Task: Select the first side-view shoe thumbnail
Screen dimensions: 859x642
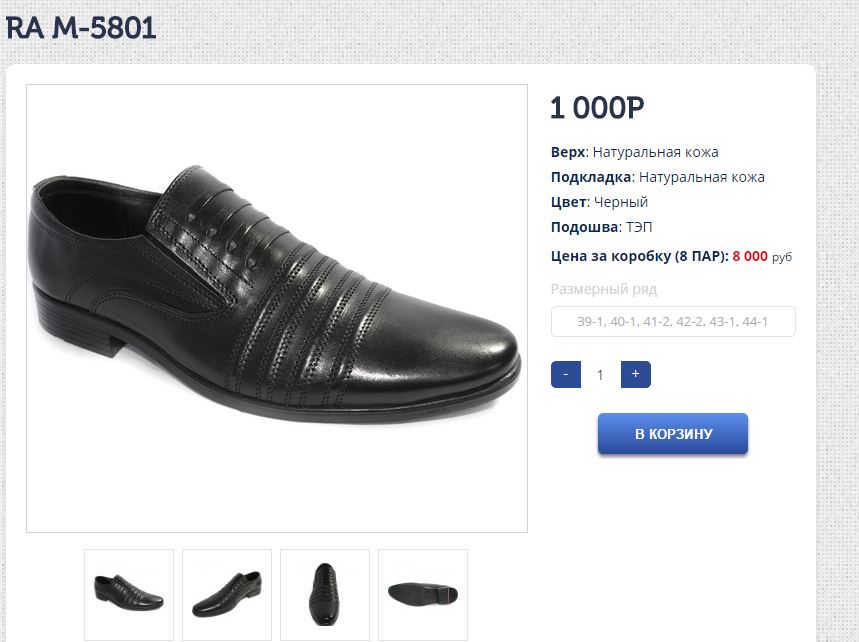Action: (x=129, y=594)
